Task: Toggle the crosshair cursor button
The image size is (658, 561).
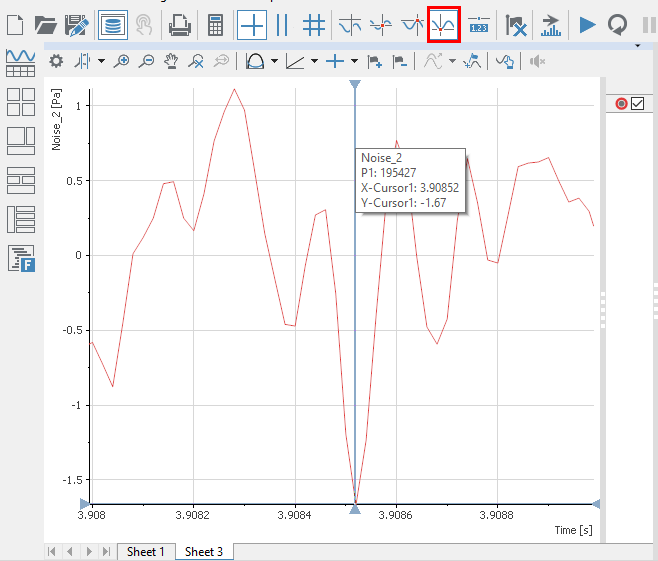Action: (252, 25)
